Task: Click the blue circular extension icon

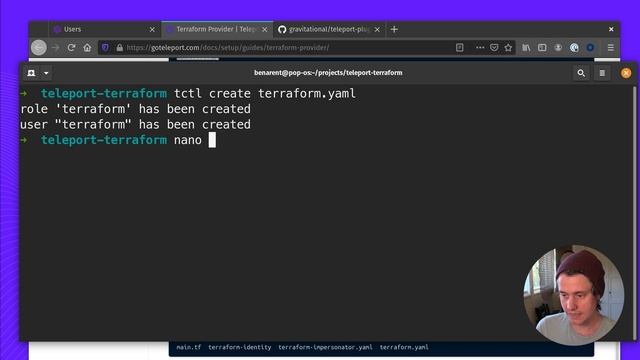Action: 590,48
